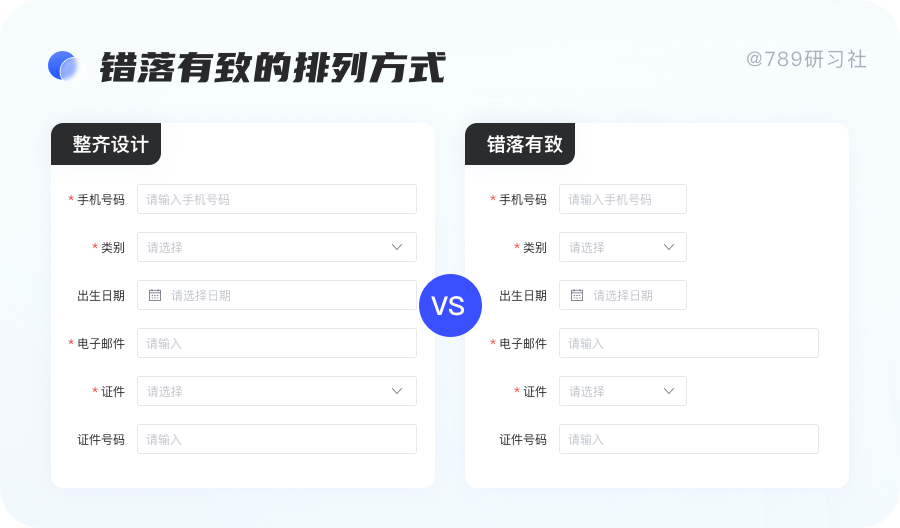This screenshot has height=528, width=900.
Task: Open the right panel 类别 dropdown chevron
Action: (669, 247)
